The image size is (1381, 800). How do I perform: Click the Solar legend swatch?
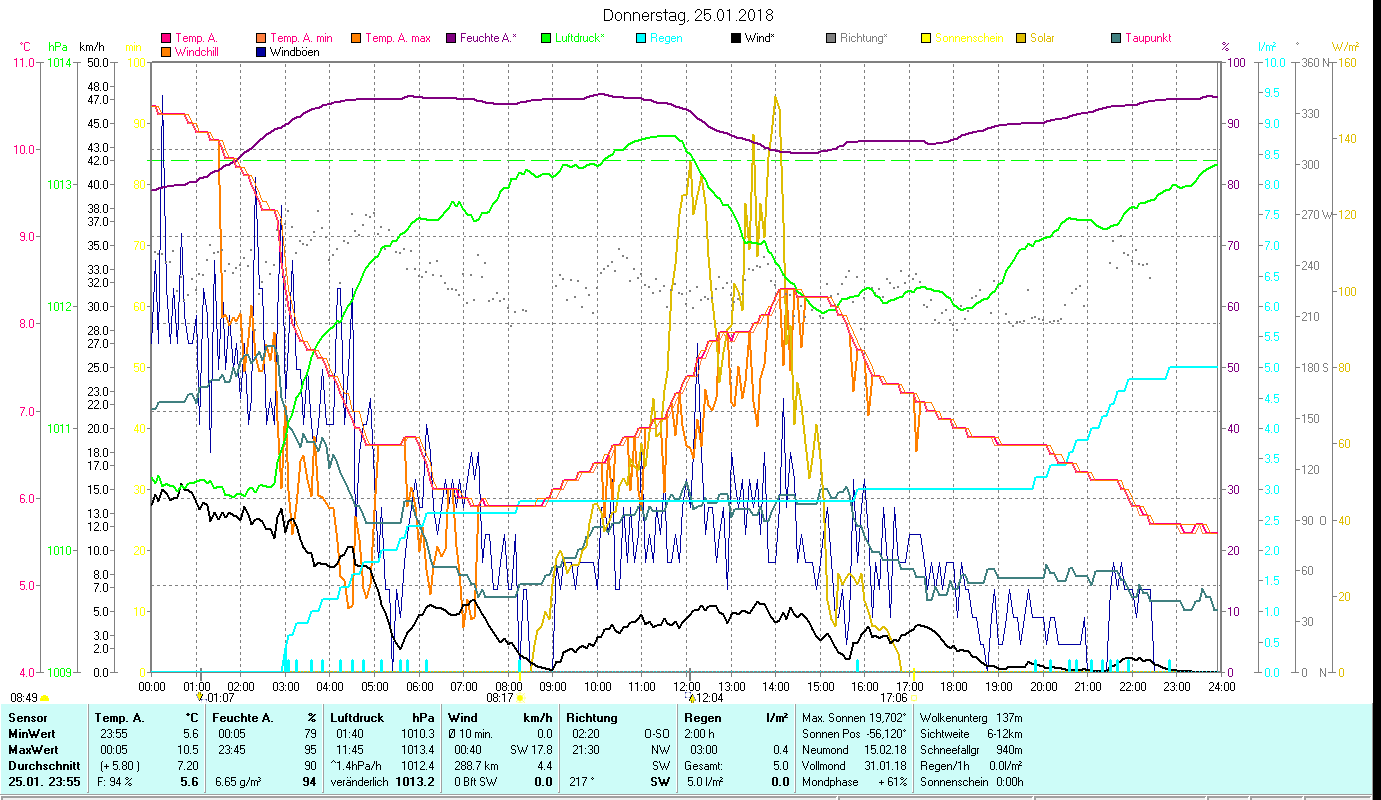click(x=1021, y=39)
